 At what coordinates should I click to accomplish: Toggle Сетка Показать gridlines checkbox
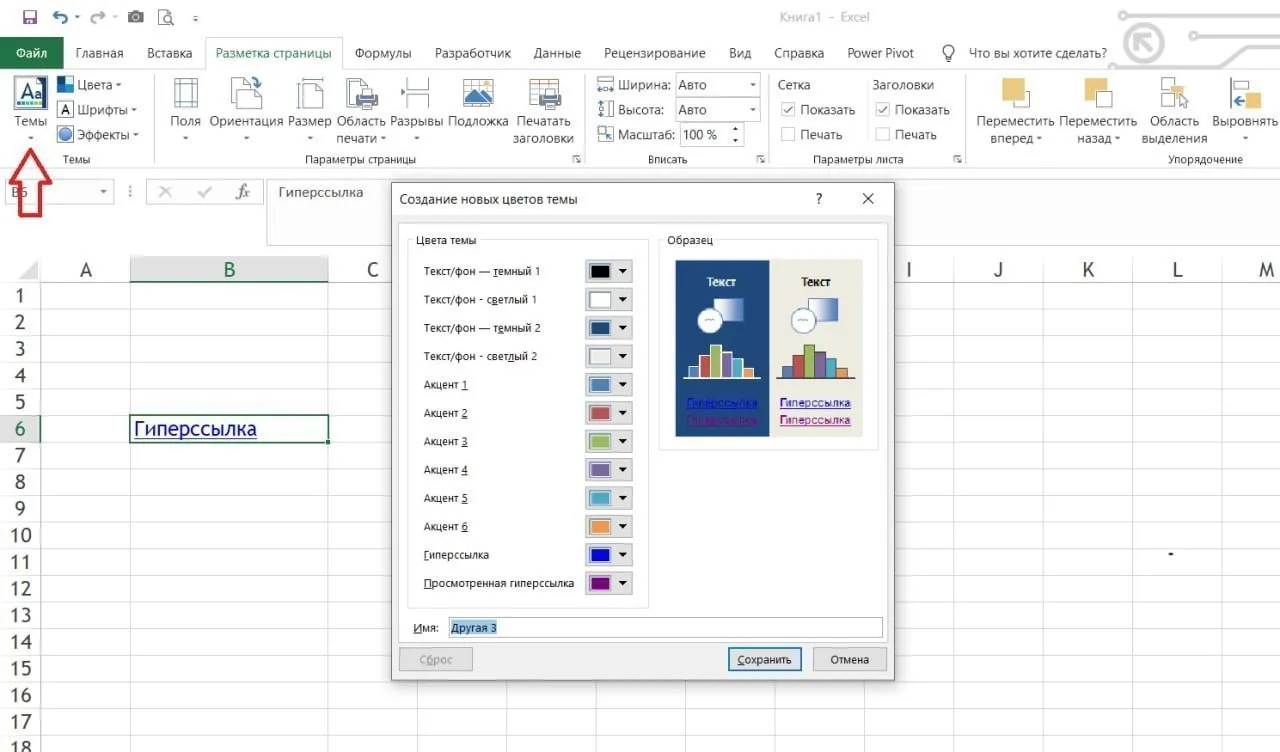[788, 110]
